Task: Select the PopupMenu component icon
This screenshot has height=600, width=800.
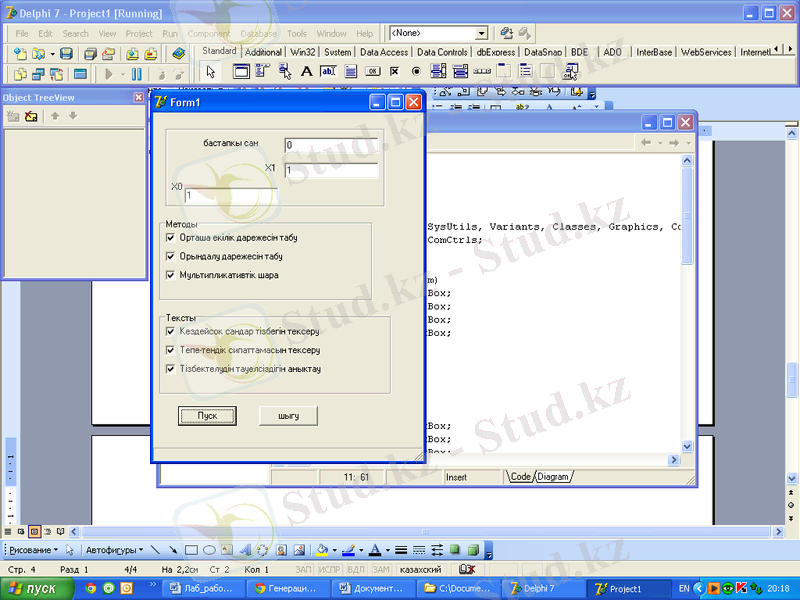Action: click(x=285, y=71)
